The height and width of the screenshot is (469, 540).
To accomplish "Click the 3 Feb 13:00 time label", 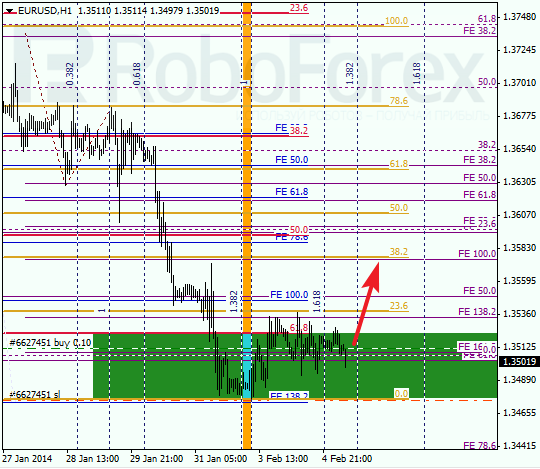I will coord(283,459).
